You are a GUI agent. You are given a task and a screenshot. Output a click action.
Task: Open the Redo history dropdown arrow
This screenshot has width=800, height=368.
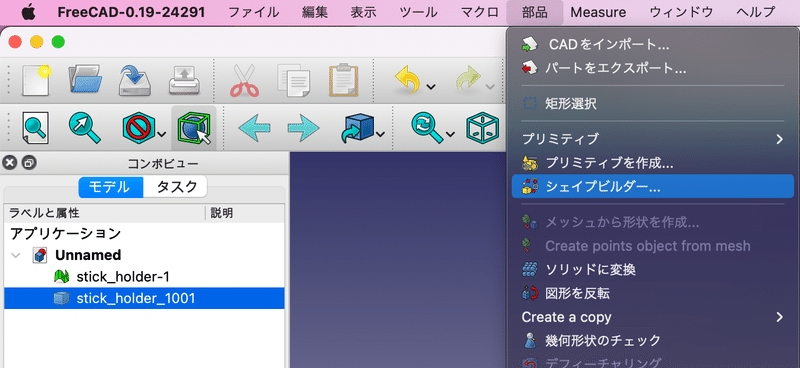(x=490, y=86)
